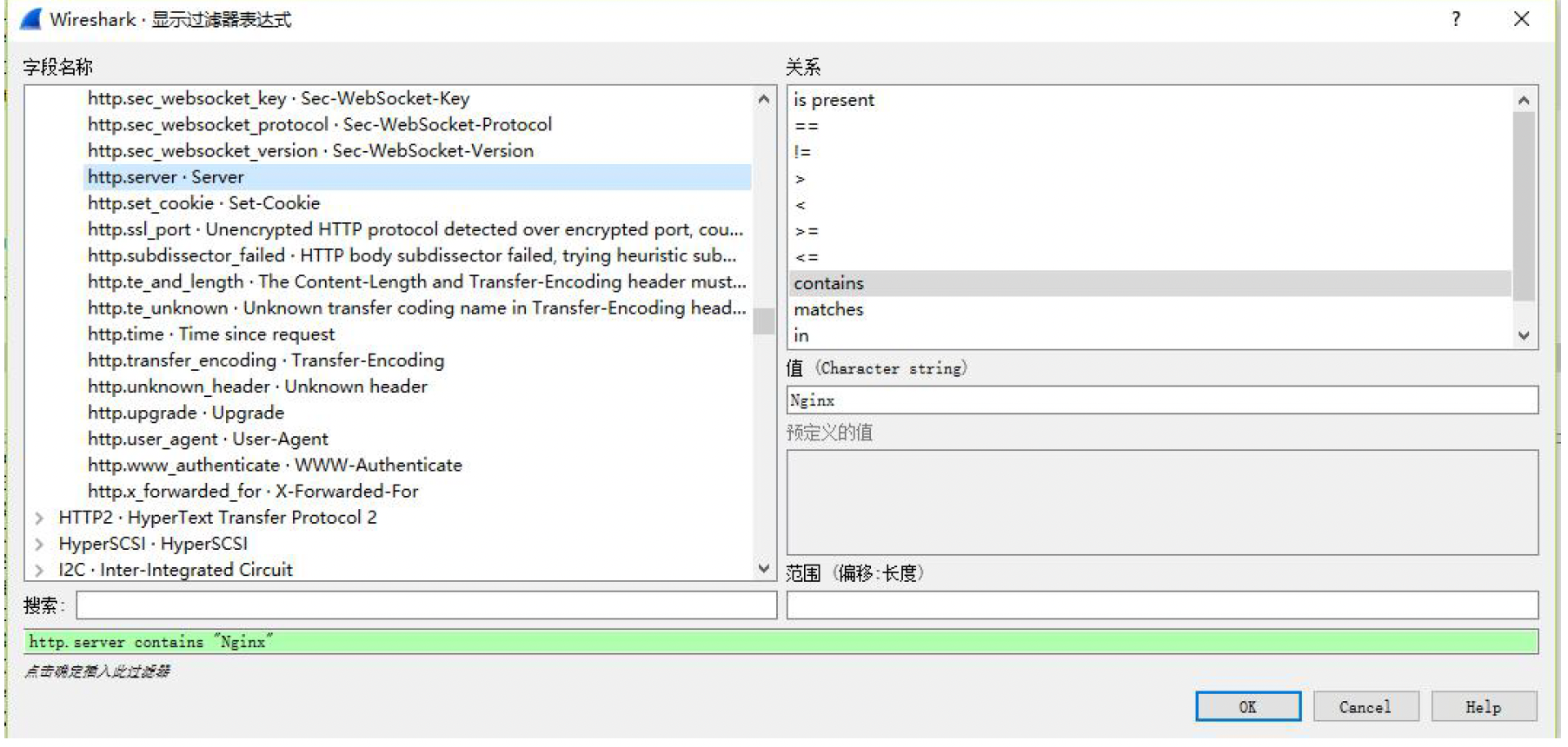Select field http.sec_websocket_version
The image size is (1568, 747).
point(417,151)
